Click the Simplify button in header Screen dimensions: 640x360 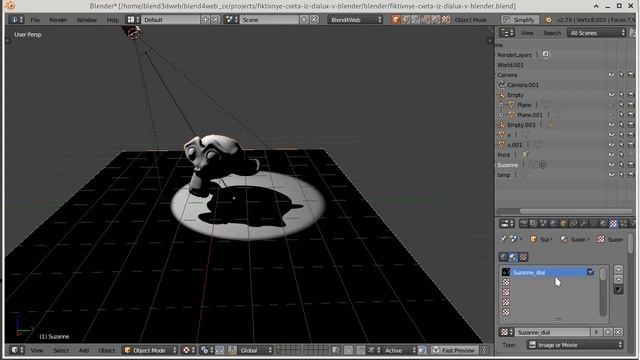[520, 20]
